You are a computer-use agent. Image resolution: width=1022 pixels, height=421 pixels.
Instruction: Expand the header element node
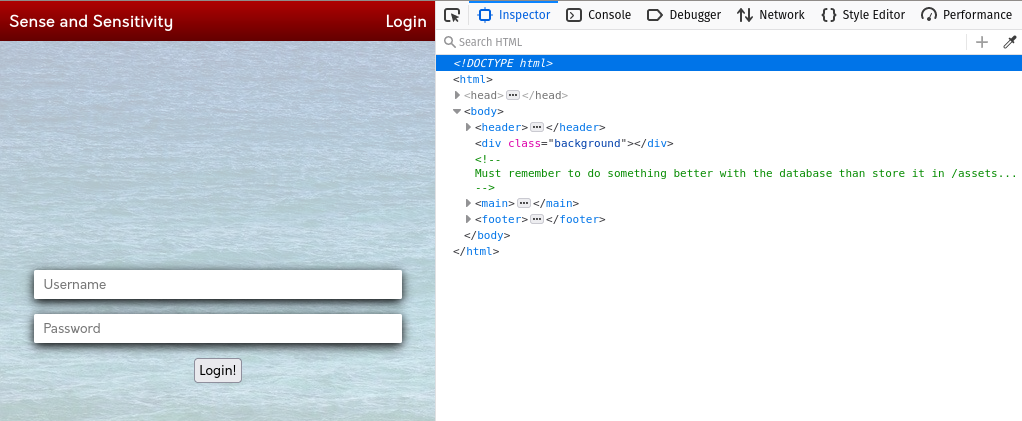click(x=468, y=127)
